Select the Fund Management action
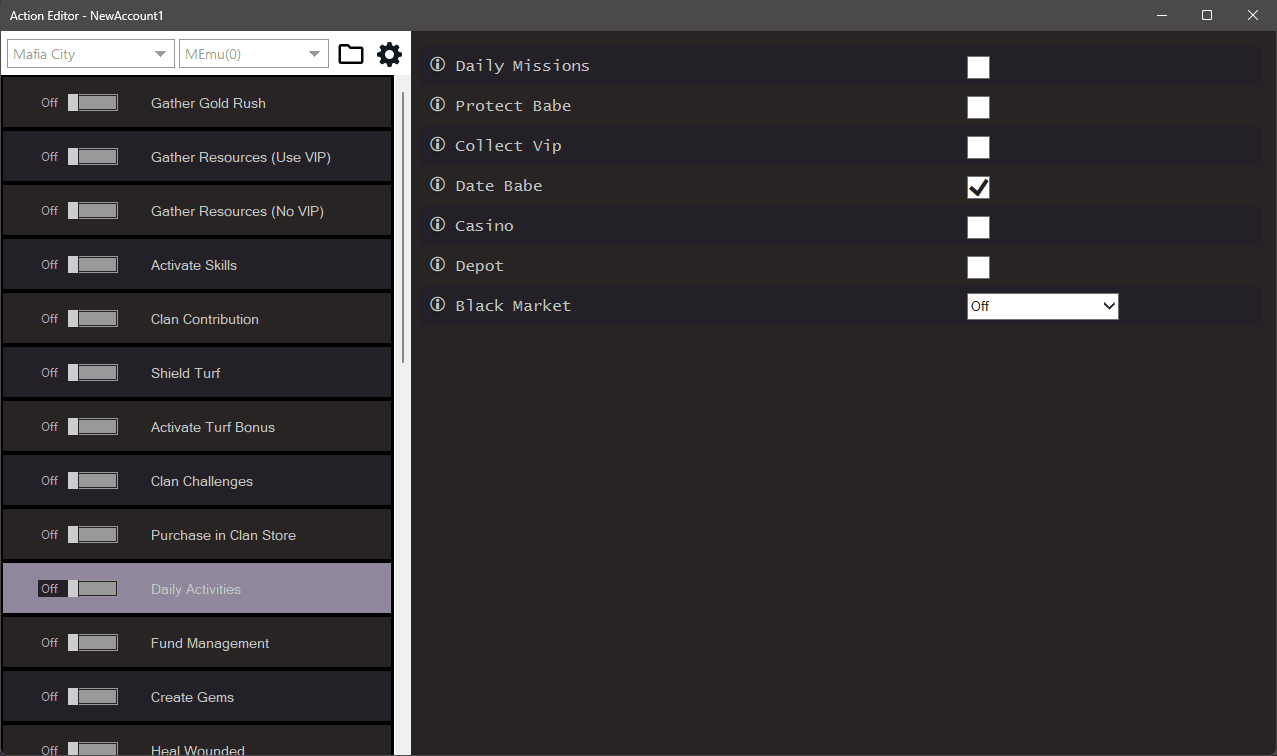1277x756 pixels. [197, 643]
